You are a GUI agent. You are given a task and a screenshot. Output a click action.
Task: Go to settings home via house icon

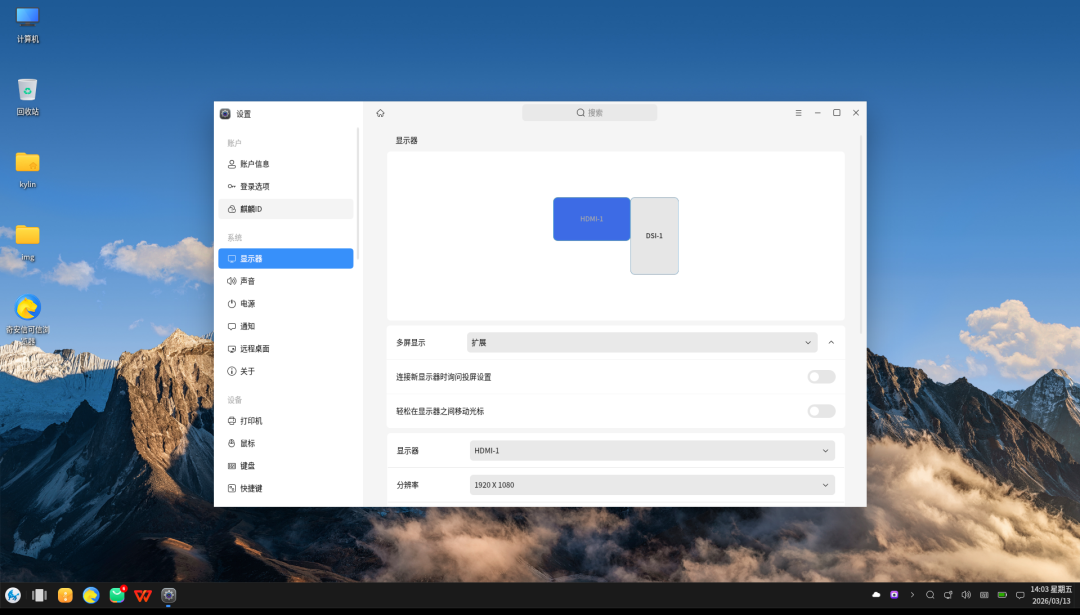tap(380, 113)
